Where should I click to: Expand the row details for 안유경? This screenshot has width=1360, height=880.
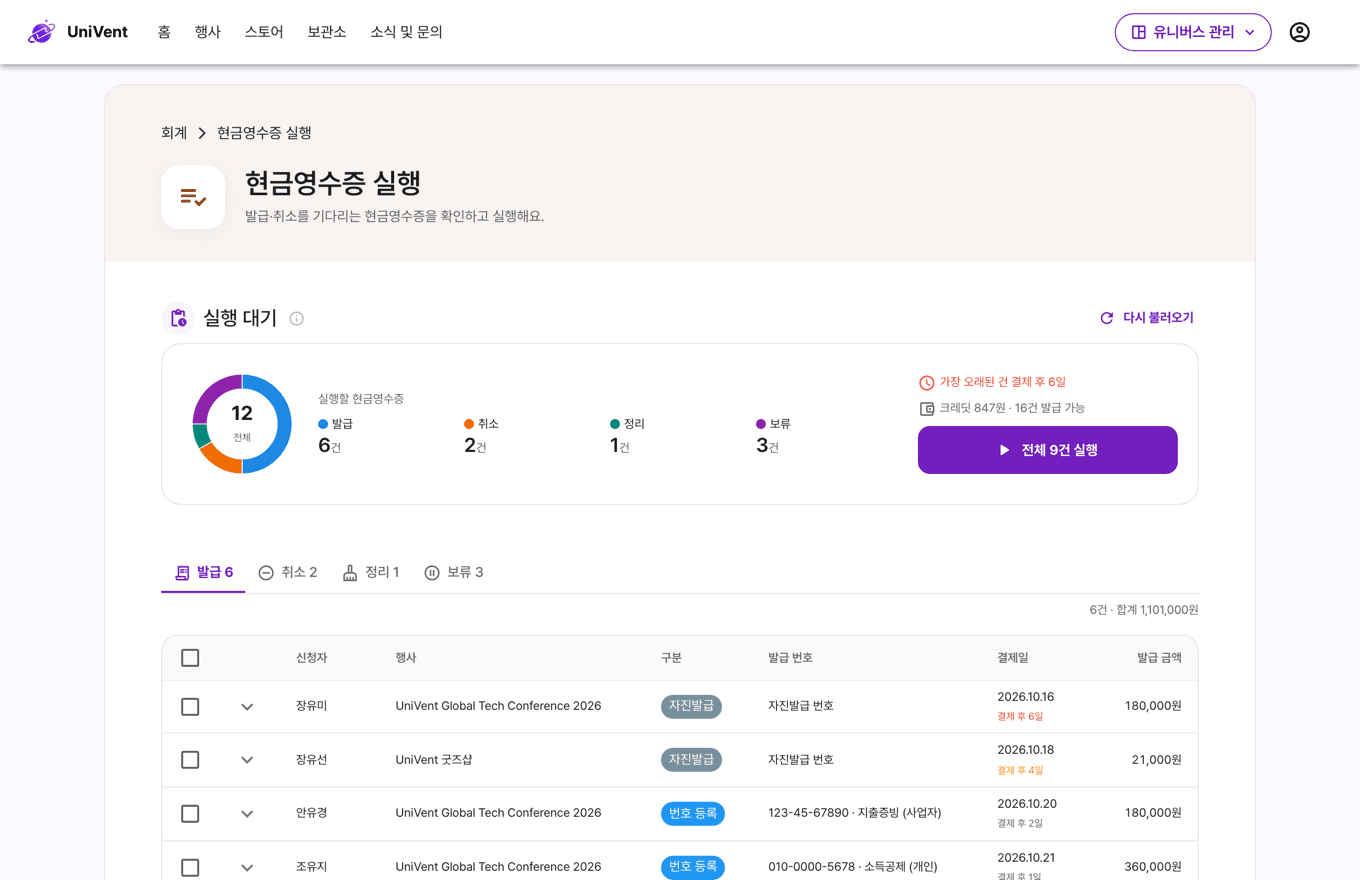(247, 814)
